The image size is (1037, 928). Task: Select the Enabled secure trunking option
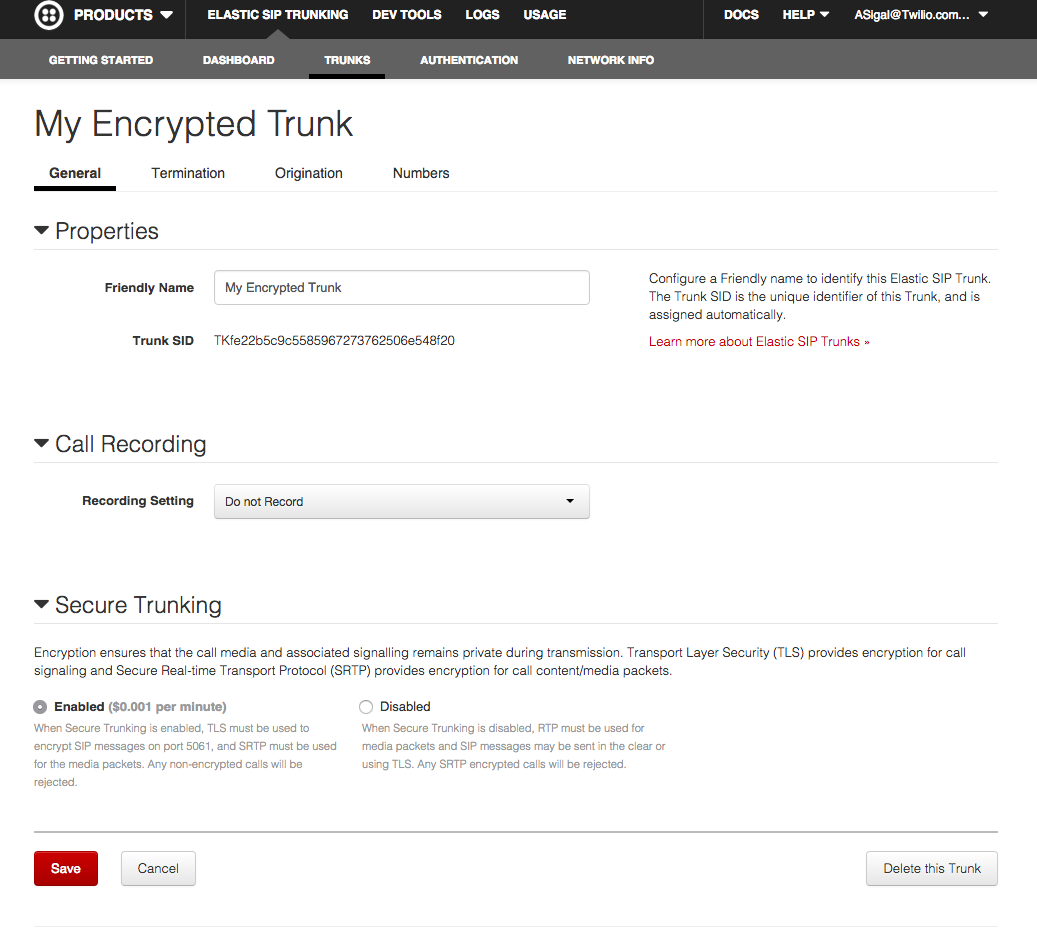pos(40,707)
